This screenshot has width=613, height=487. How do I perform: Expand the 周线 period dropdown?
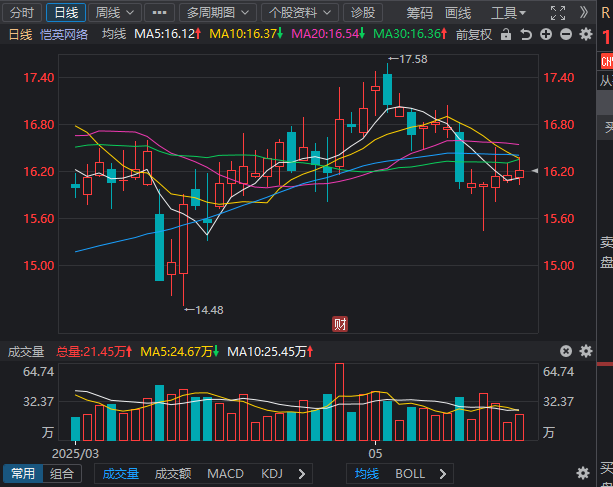click(x=107, y=13)
